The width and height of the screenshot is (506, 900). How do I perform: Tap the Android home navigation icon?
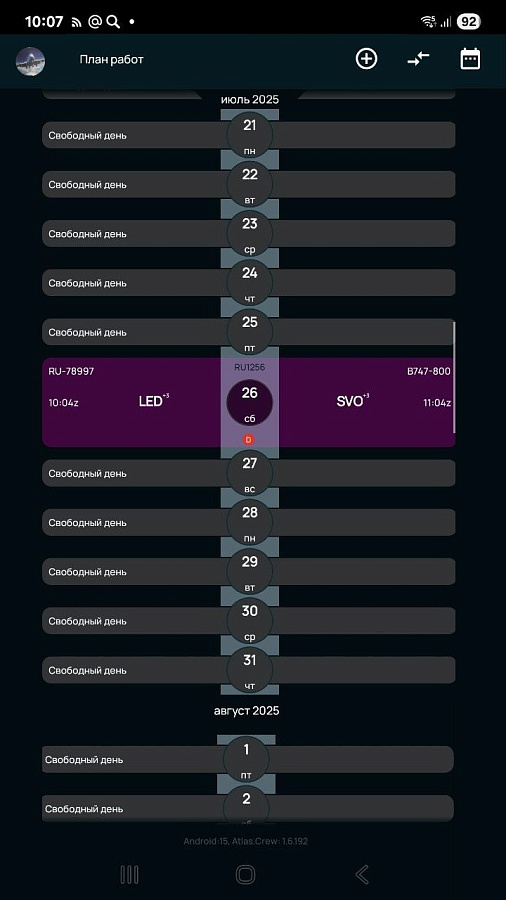pyautogui.click(x=246, y=874)
